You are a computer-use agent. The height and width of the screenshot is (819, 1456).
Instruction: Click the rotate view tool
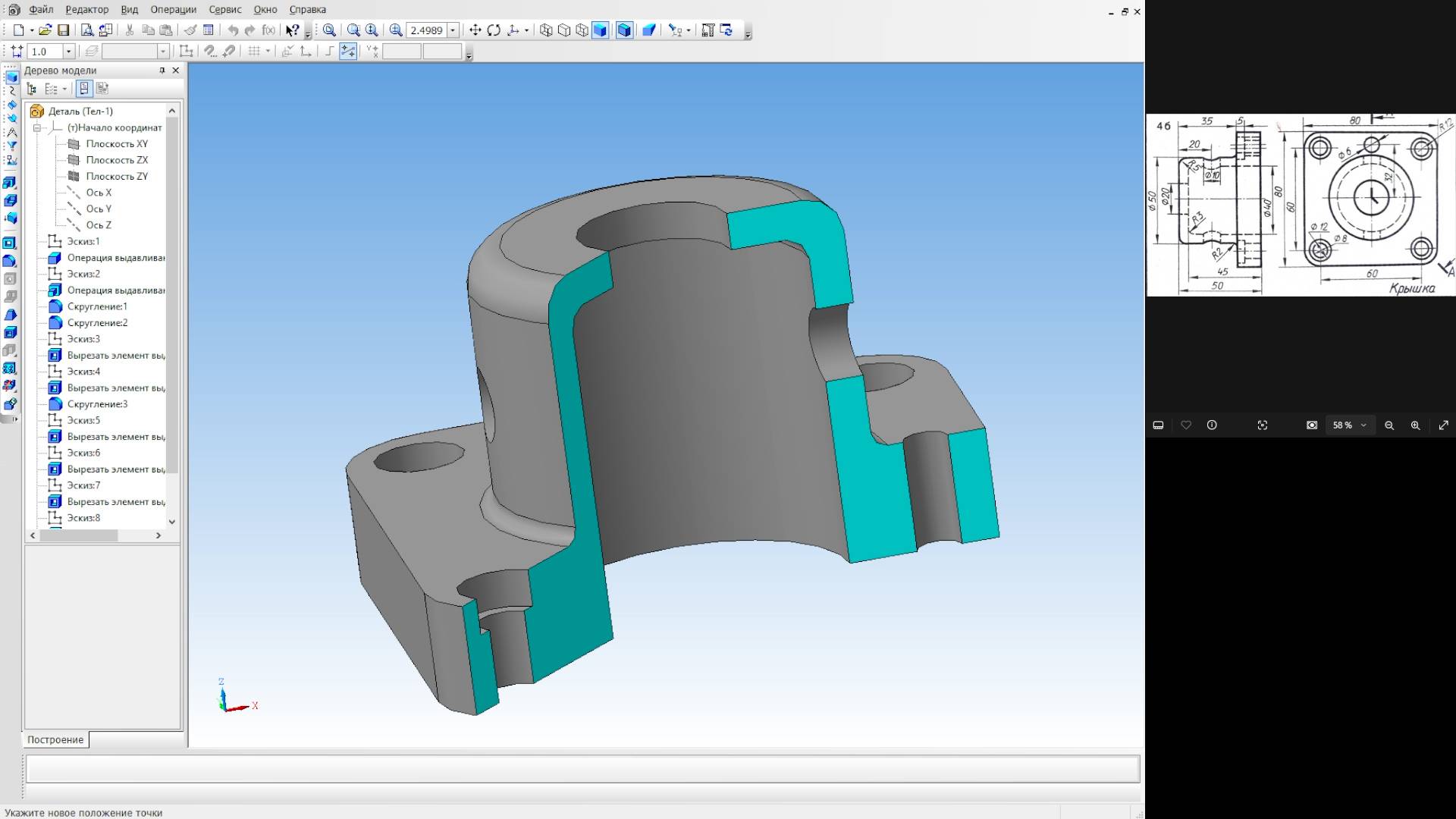pos(494,30)
